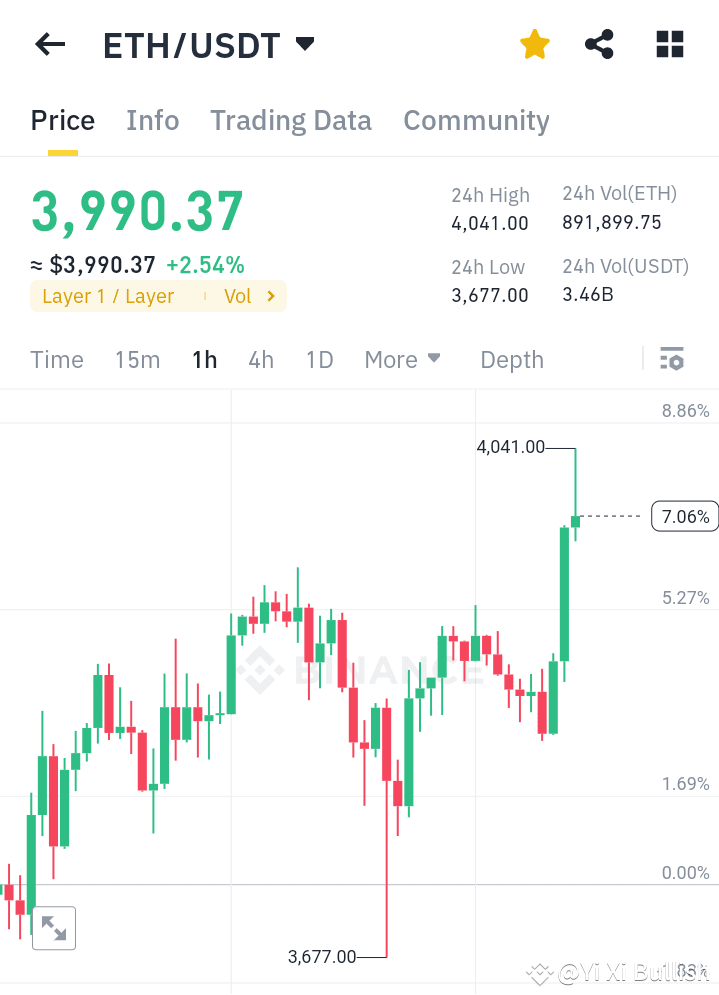Open the More timeframe dropdown
719x995 pixels.
click(x=402, y=359)
